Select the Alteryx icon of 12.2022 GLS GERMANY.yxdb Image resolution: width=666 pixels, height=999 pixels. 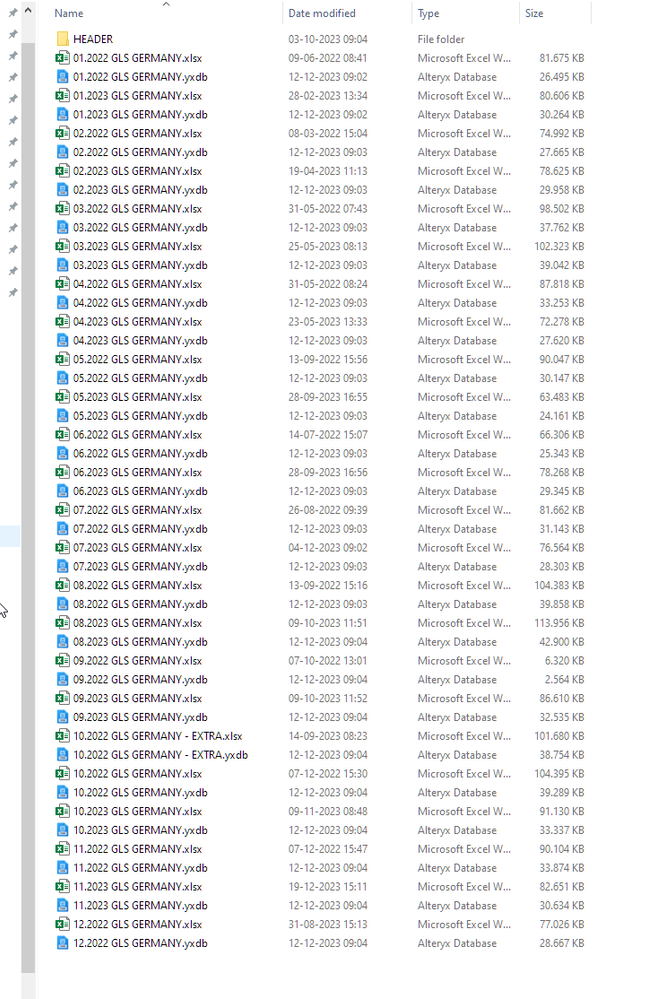[x=62, y=943]
